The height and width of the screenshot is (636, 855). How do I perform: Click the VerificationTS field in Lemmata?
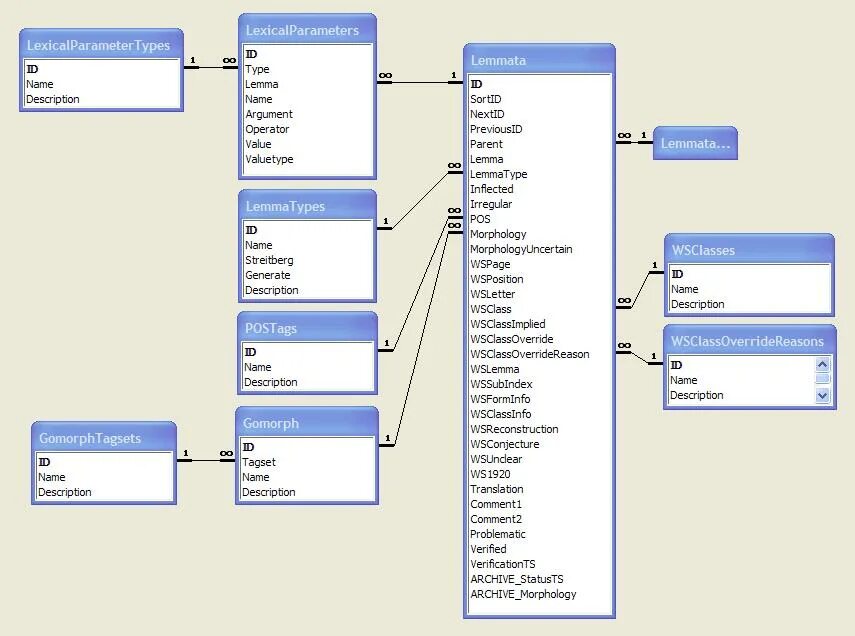pyautogui.click(x=540, y=564)
